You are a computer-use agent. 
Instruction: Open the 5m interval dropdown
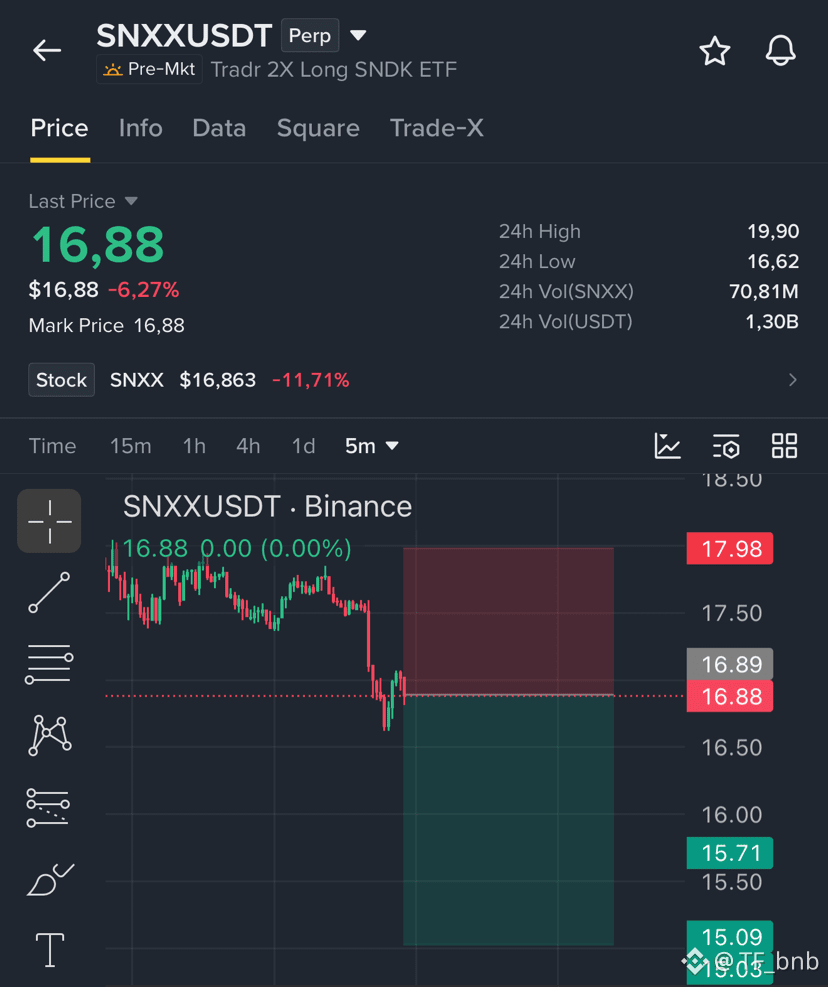(x=371, y=446)
